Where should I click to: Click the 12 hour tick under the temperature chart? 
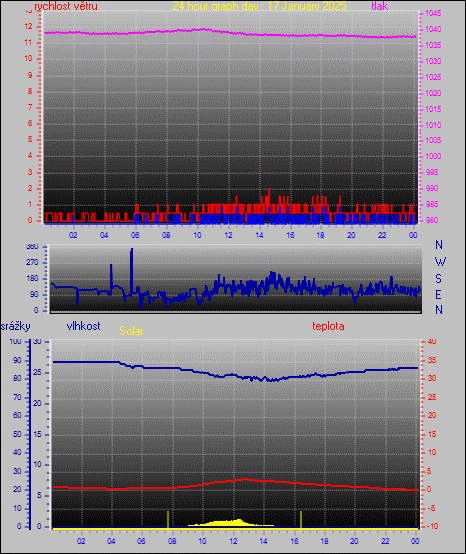[233, 541]
